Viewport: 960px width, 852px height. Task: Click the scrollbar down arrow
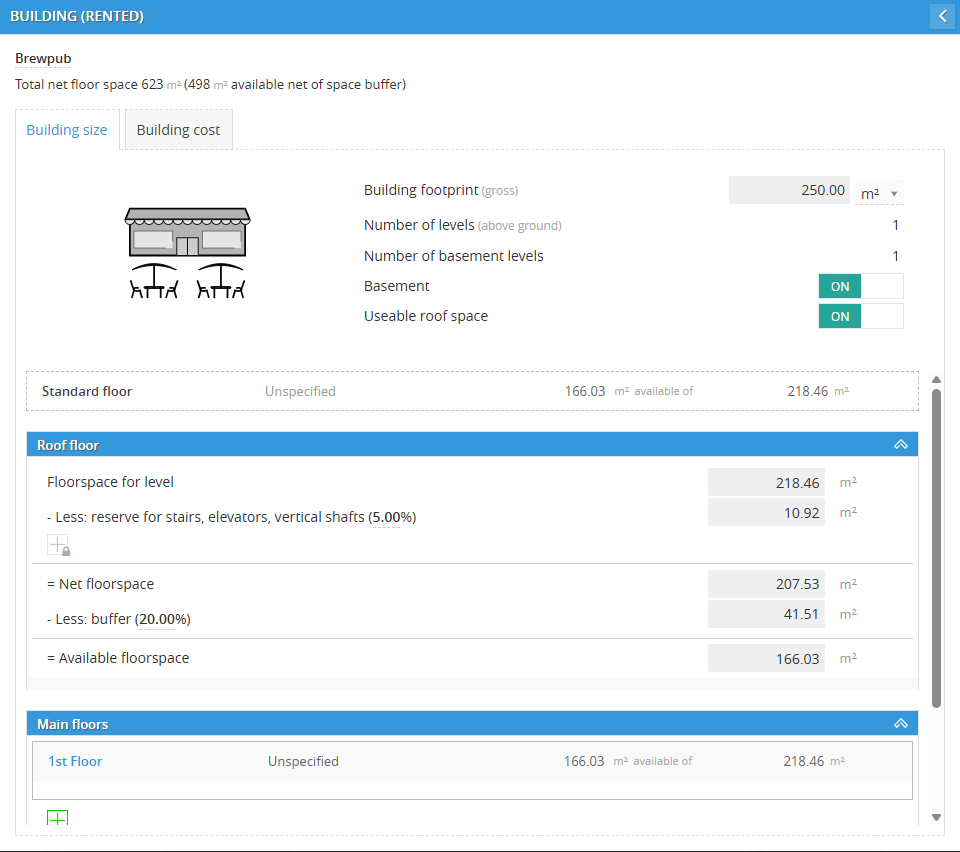click(x=936, y=817)
